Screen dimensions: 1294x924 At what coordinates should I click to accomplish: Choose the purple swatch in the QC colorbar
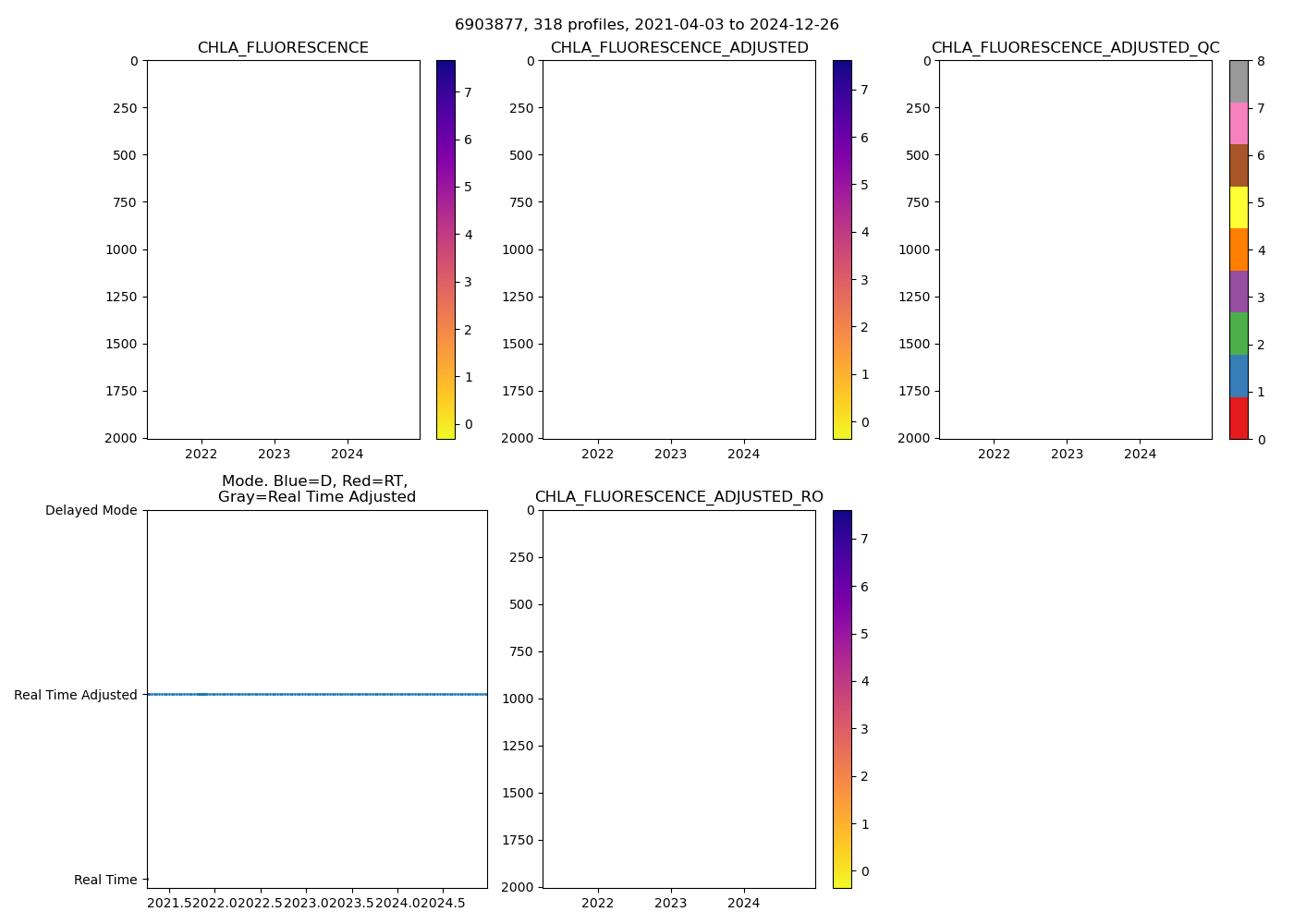(1239, 291)
